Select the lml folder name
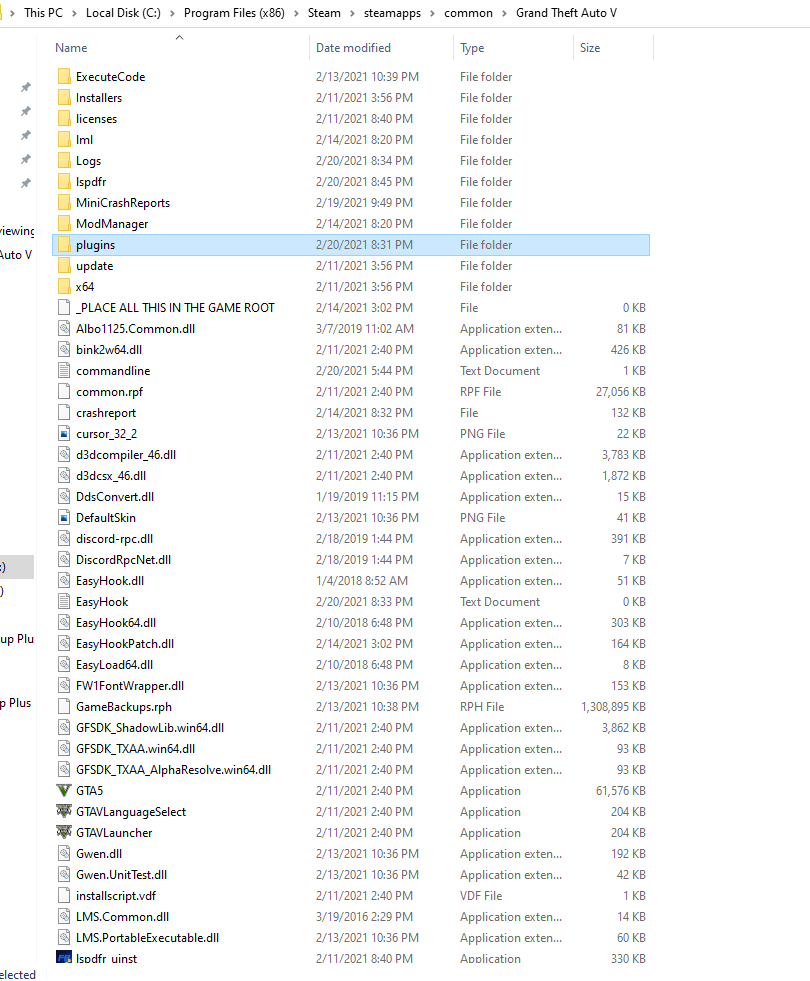Viewport: 810px width, 981px height. [84, 140]
